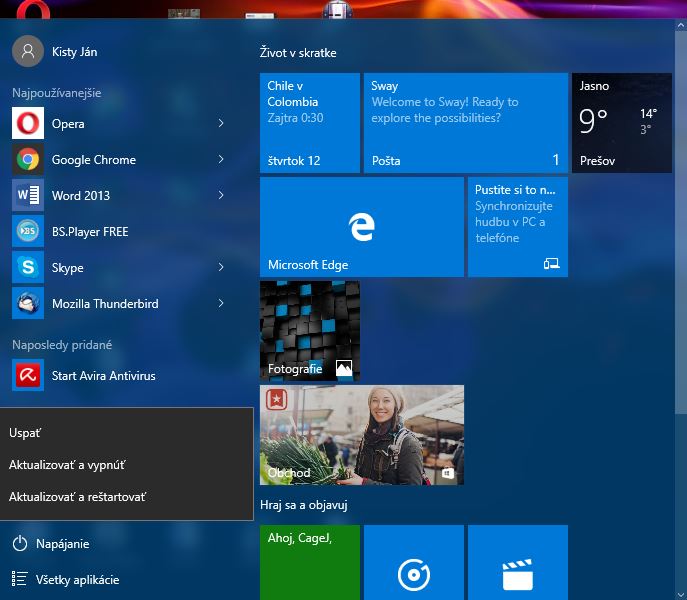Select Uspať from the power menu

click(127, 433)
